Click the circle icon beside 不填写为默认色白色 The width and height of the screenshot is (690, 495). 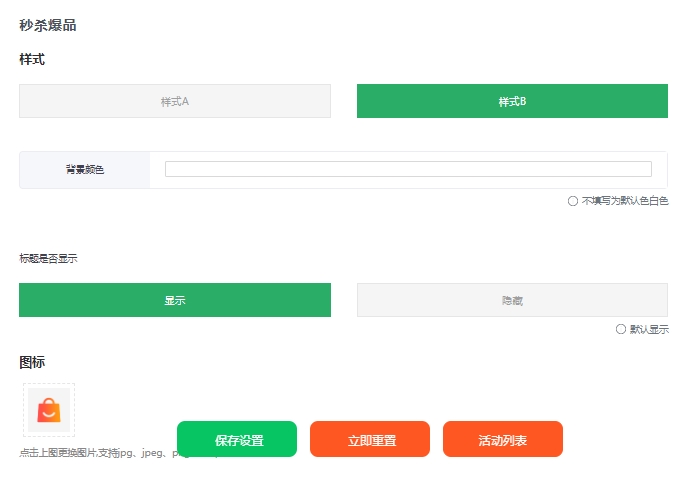pos(573,201)
